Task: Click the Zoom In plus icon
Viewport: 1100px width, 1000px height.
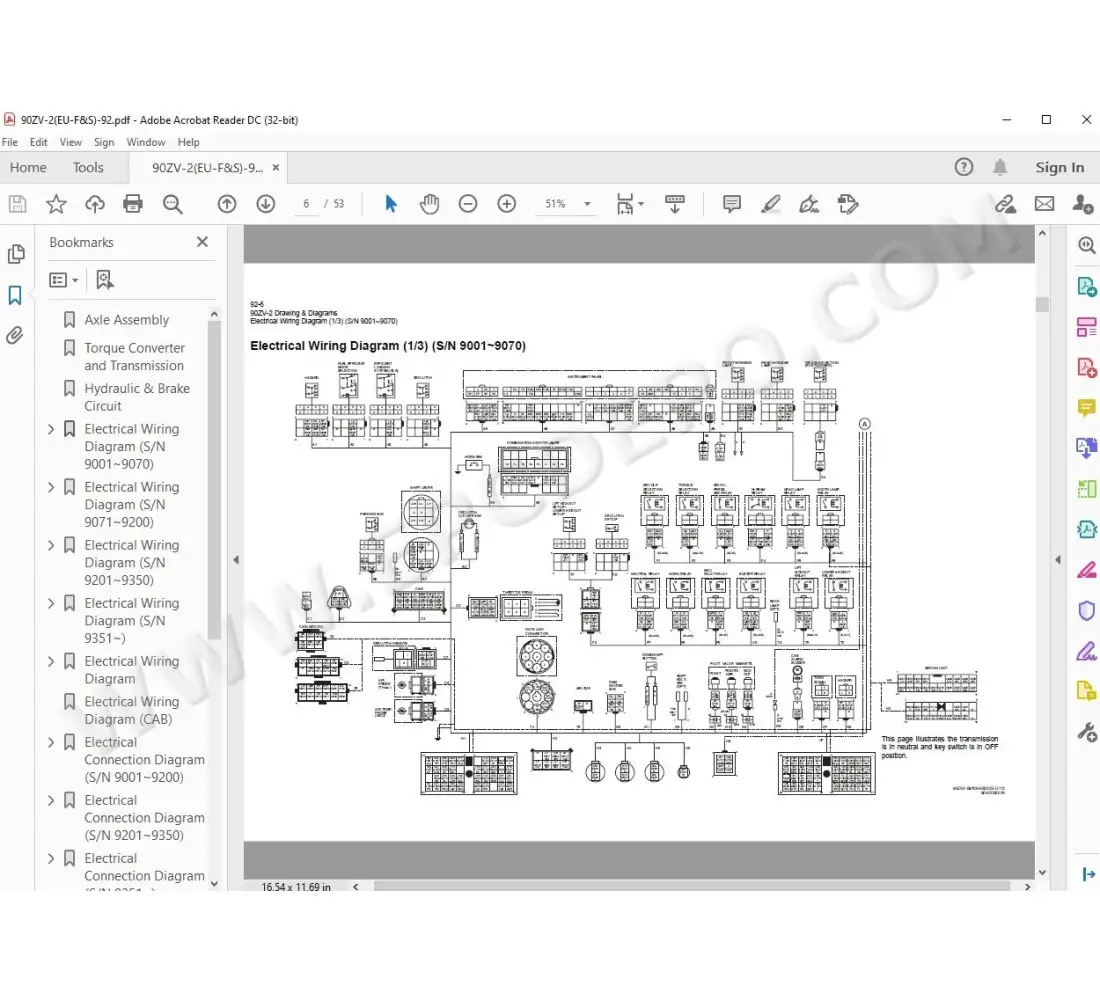Action: coord(507,204)
